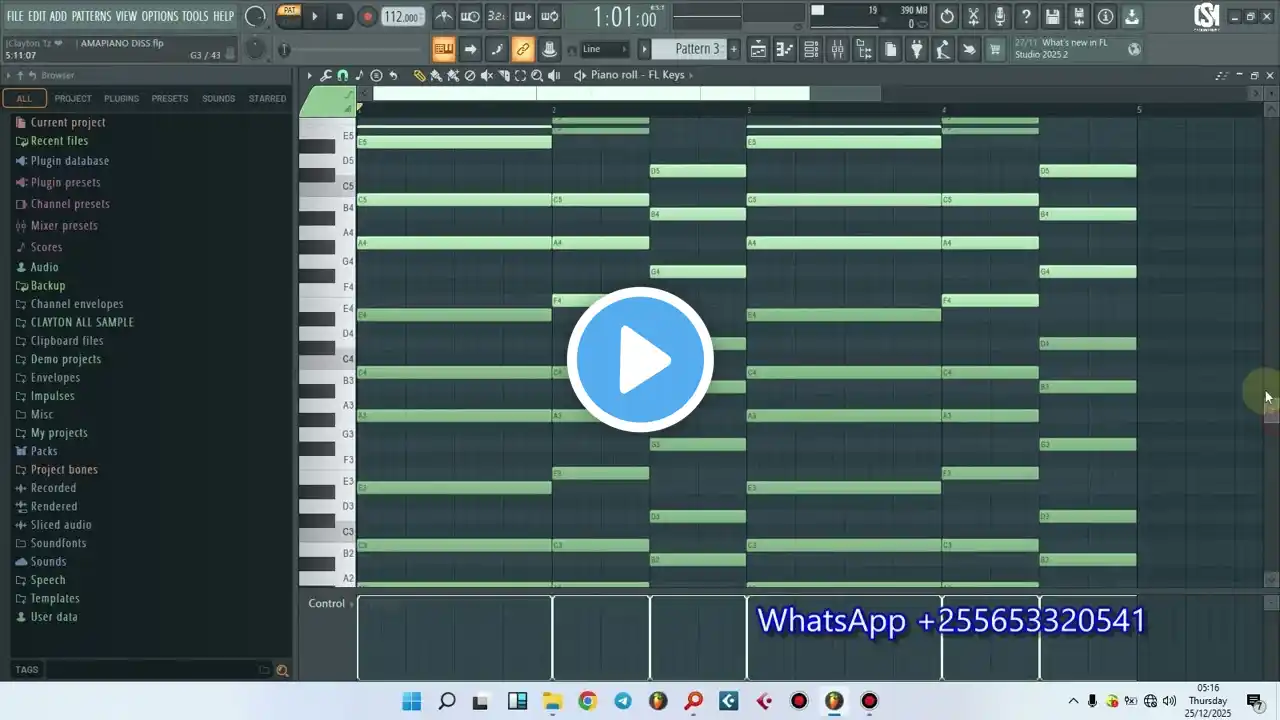Open the Control lane selector dropdown
Viewport: 1280px width, 720px height.
point(330,604)
